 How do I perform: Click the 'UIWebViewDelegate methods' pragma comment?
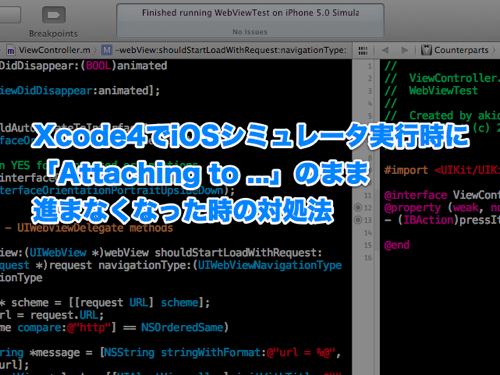click(95, 228)
